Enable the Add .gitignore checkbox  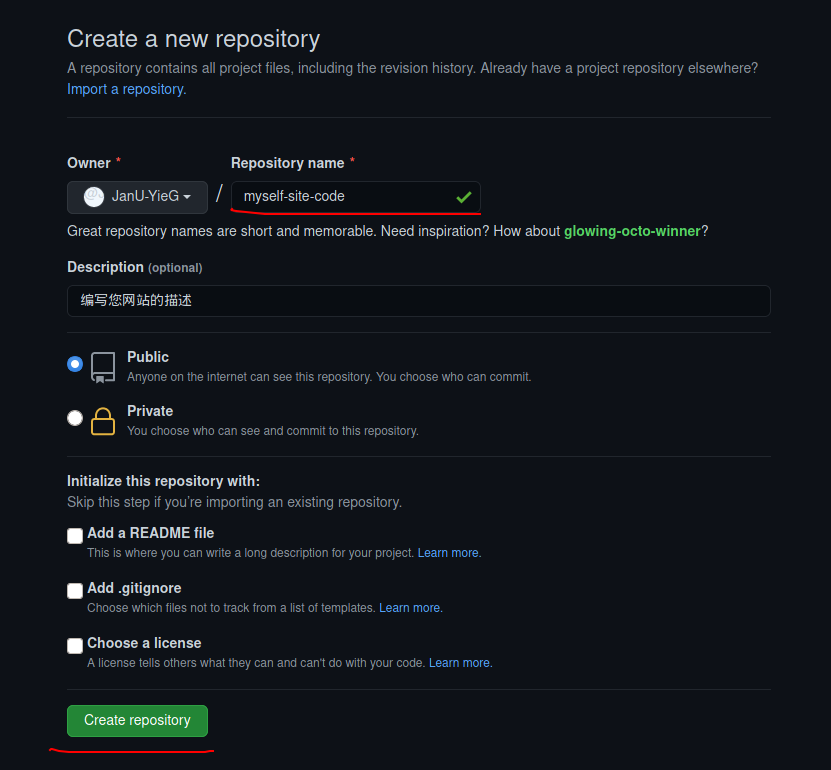[75, 591]
